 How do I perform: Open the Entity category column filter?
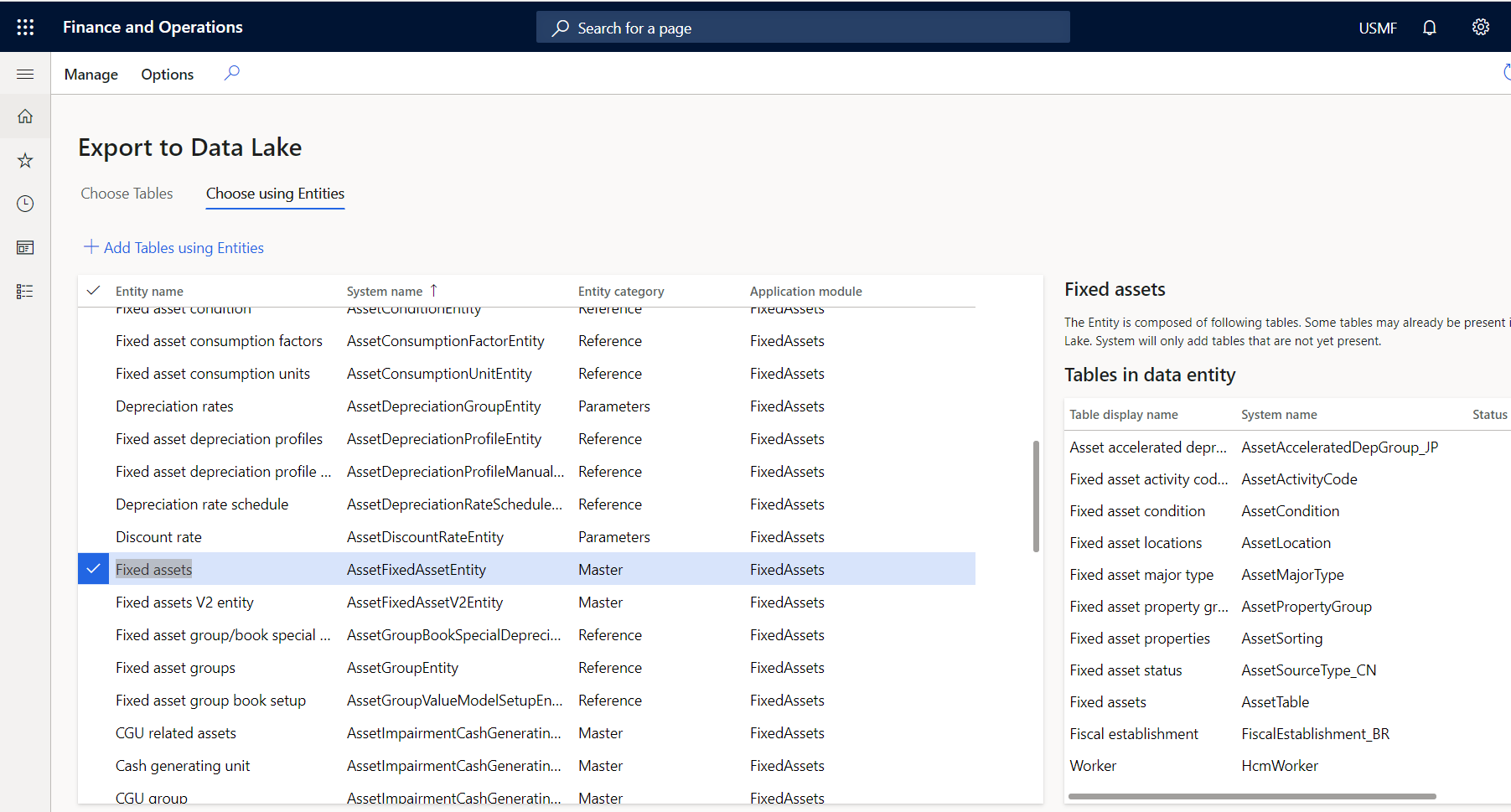621,291
